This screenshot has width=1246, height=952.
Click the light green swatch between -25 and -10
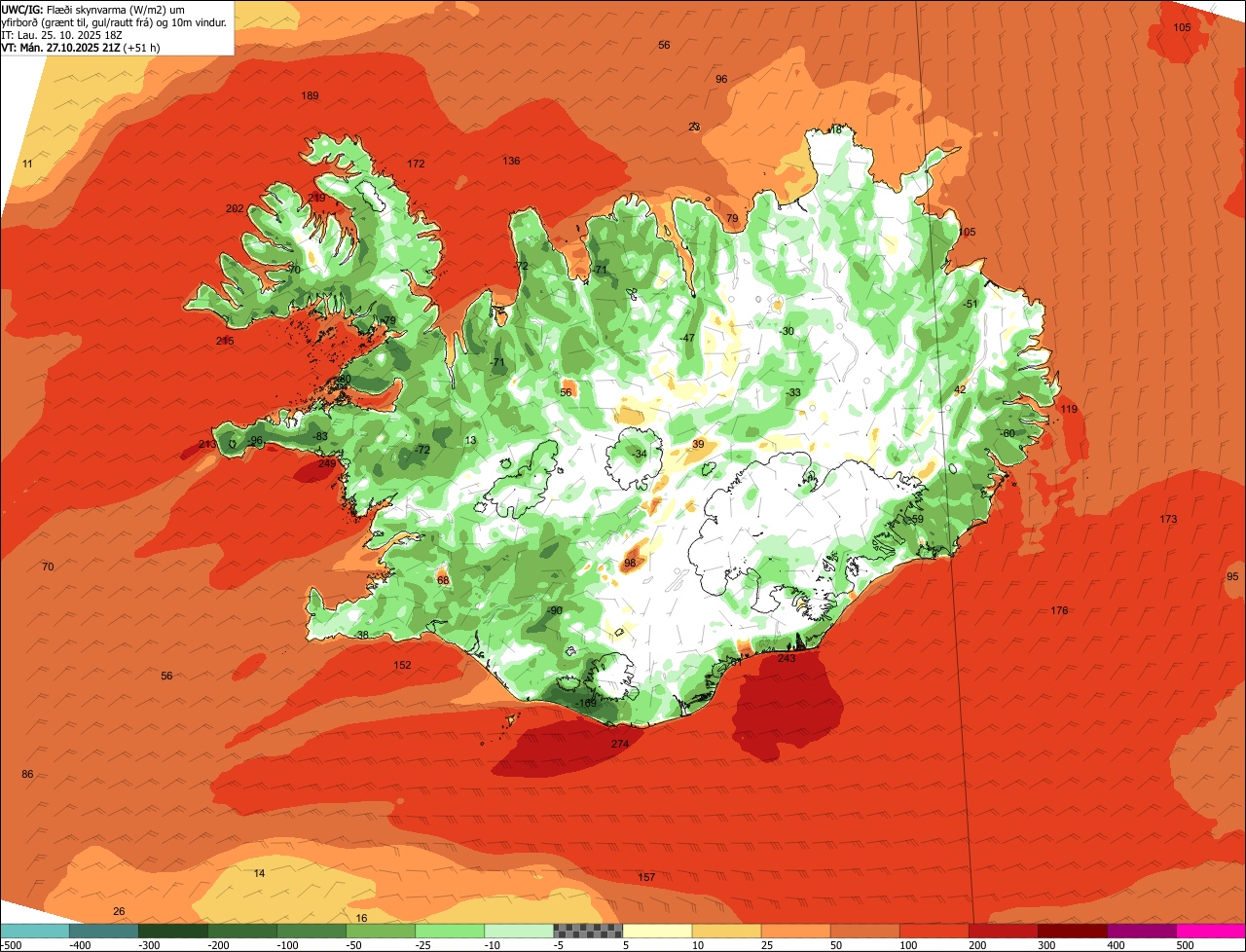pyautogui.click(x=450, y=931)
